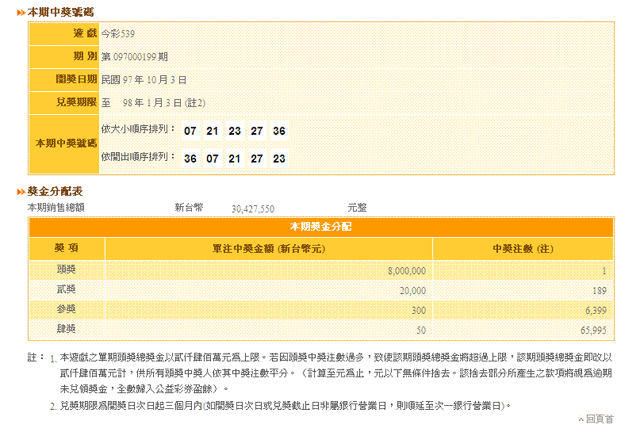The width and height of the screenshot is (640, 432).
Task: Click the total sales amount 30,427,550
Action: [x=253, y=209]
